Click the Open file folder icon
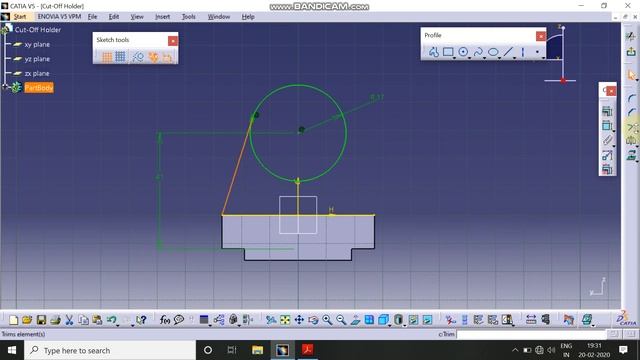Image resolution: width=640 pixels, height=360 pixels. [x=27, y=320]
